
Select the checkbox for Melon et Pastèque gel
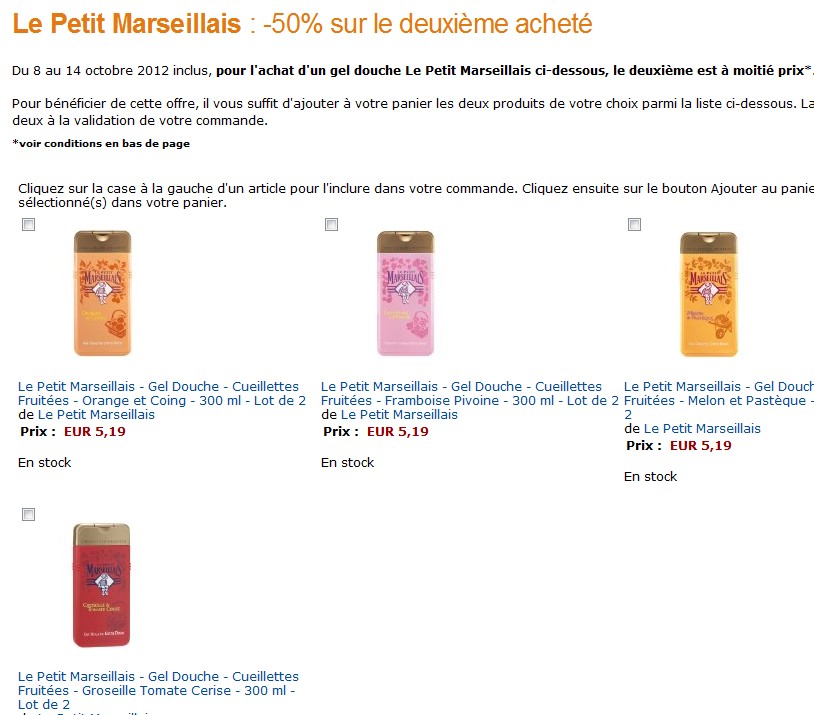(x=634, y=224)
